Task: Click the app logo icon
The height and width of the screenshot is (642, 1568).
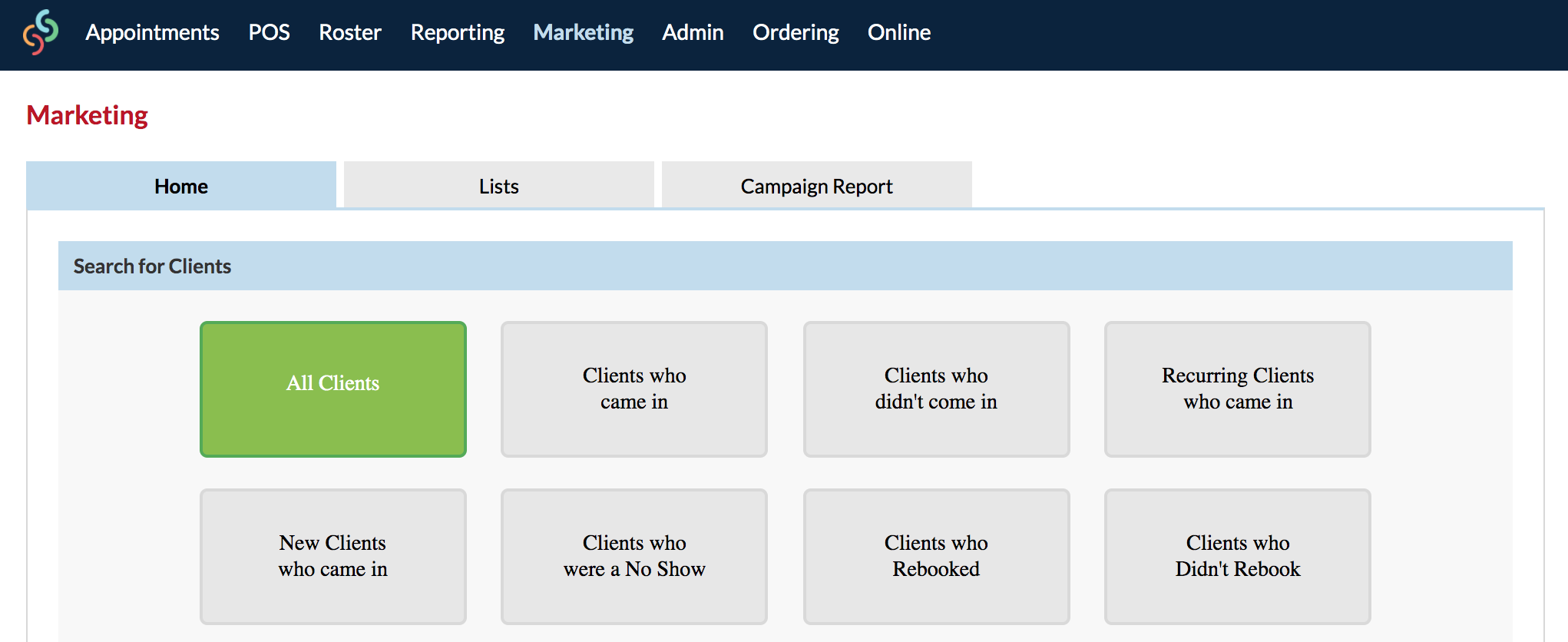Action: click(x=41, y=32)
